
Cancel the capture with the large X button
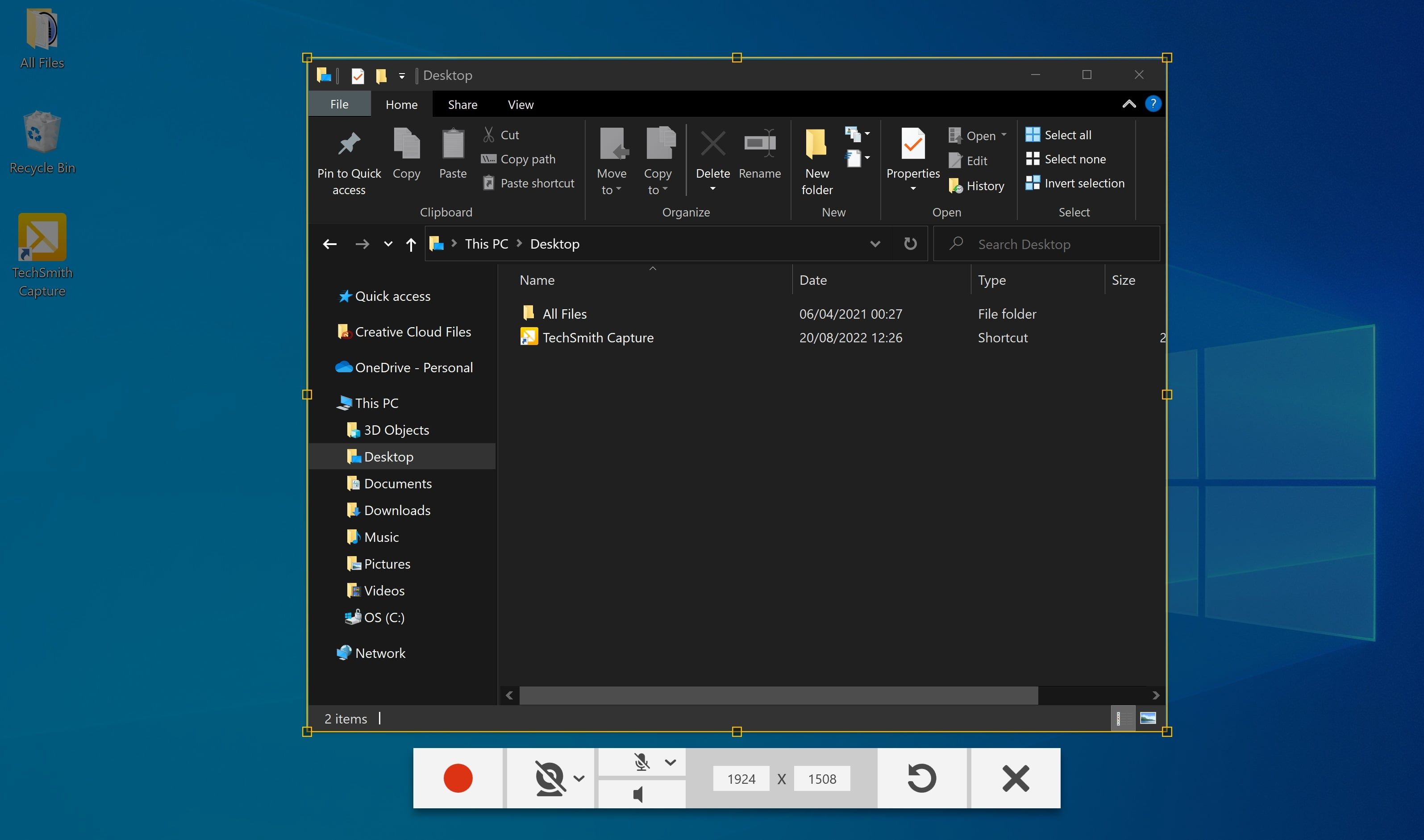click(x=1016, y=778)
